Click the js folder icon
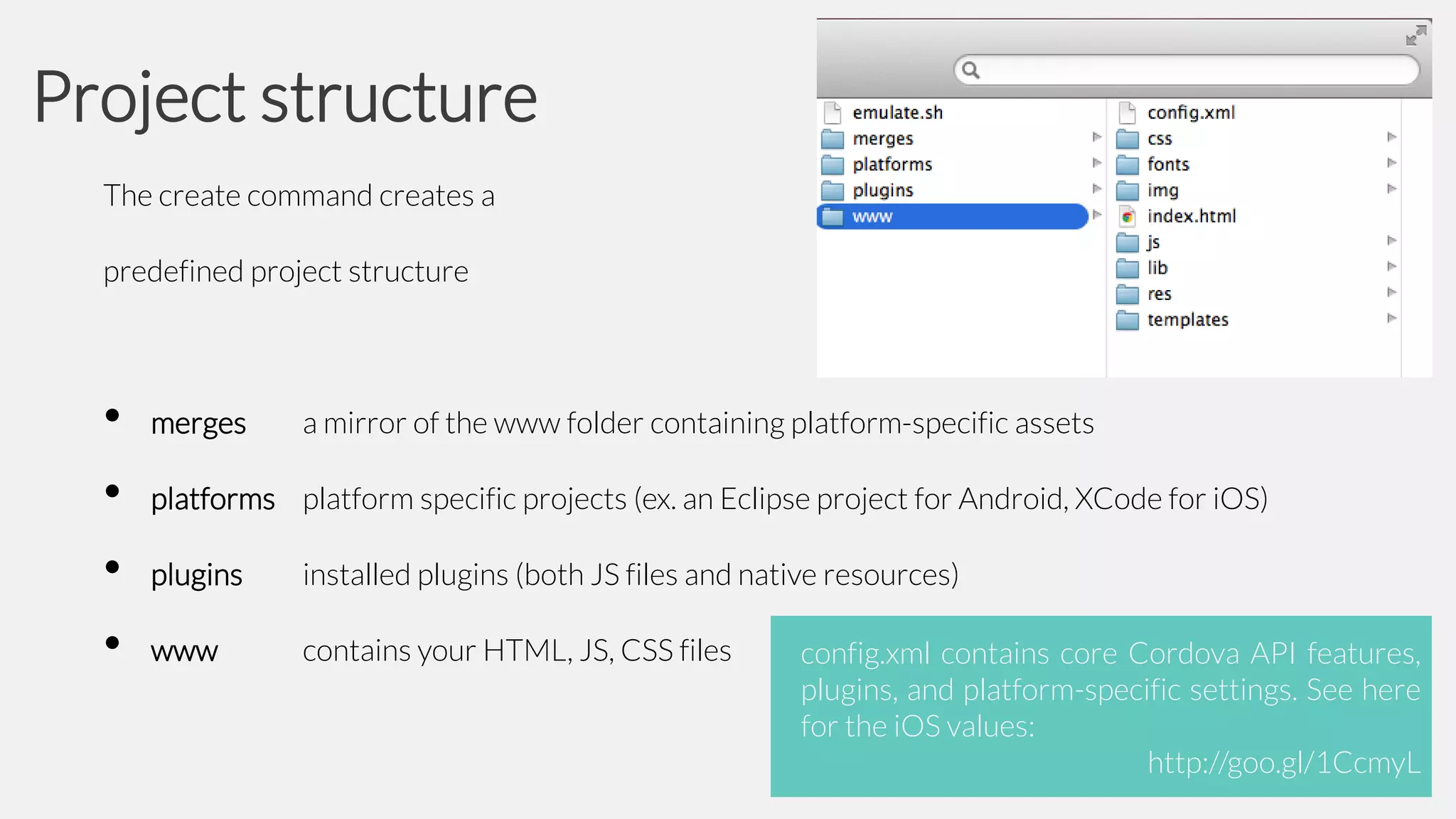The height and width of the screenshot is (819, 1456). 1128,242
